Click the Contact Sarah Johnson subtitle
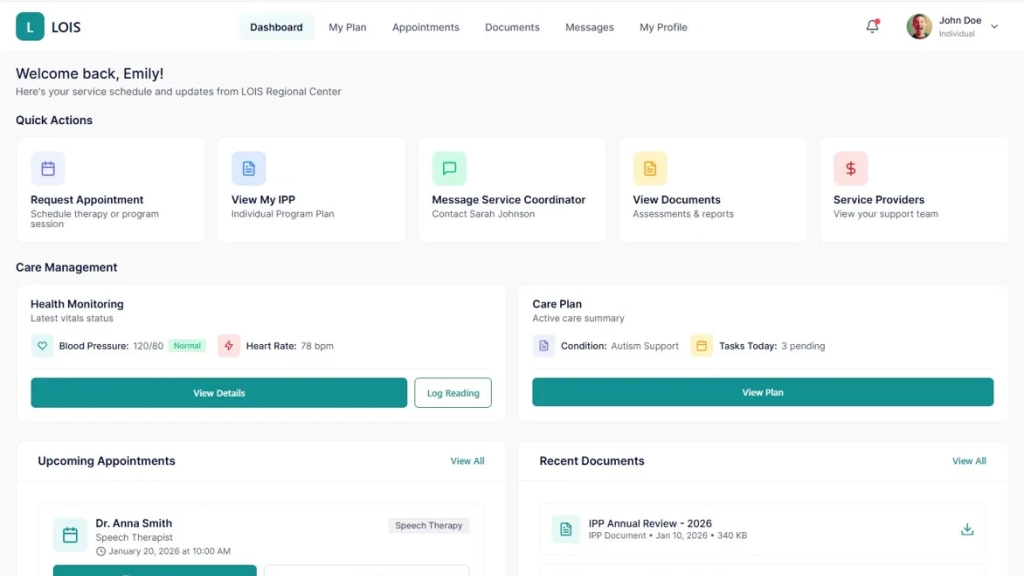This screenshot has height=576, width=1024. tap(483, 214)
